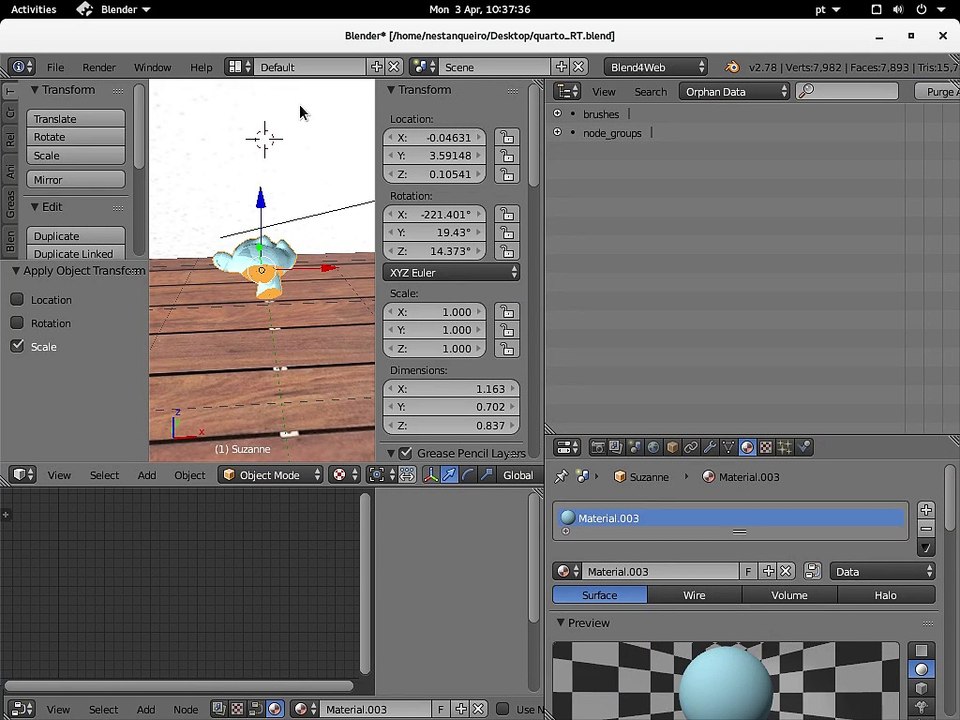Click the pin icon in properties breadcrumb
Image resolution: width=960 pixels, height=720 pixels.
[561, 476]
